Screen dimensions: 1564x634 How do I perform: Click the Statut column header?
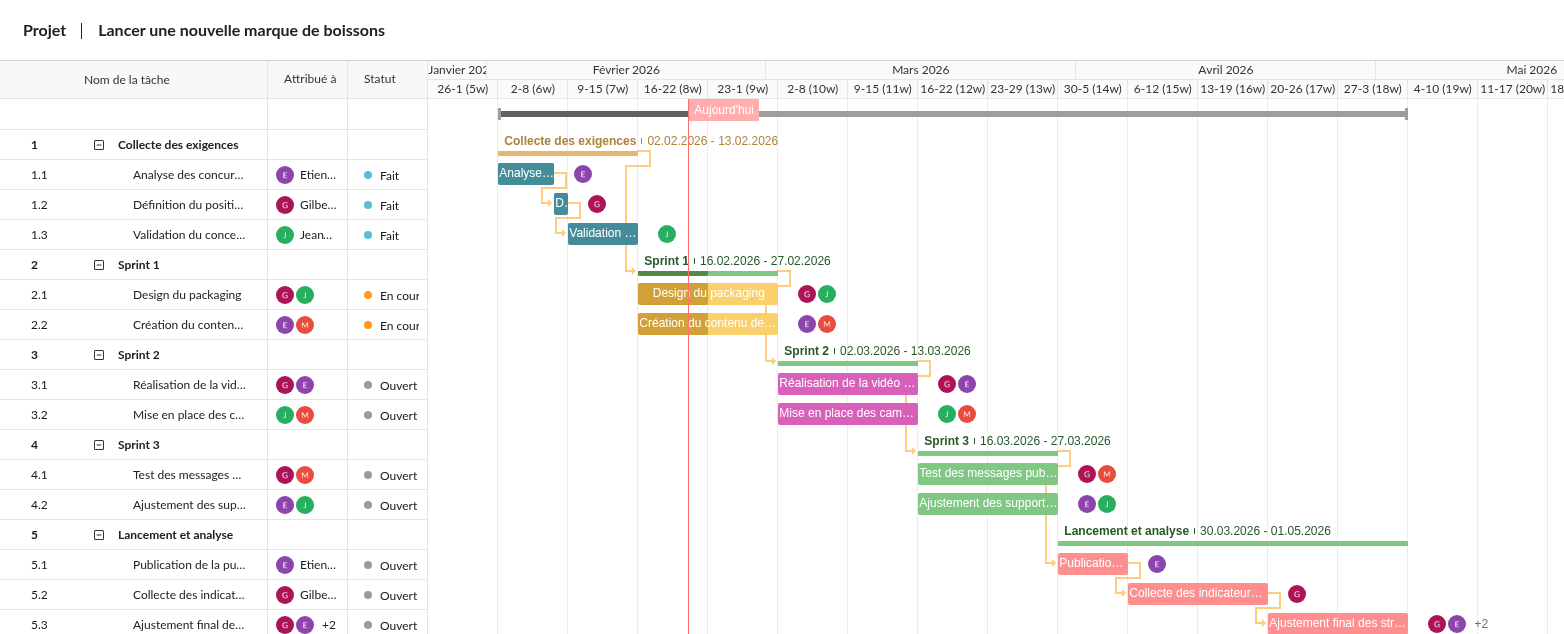(380, 80)
